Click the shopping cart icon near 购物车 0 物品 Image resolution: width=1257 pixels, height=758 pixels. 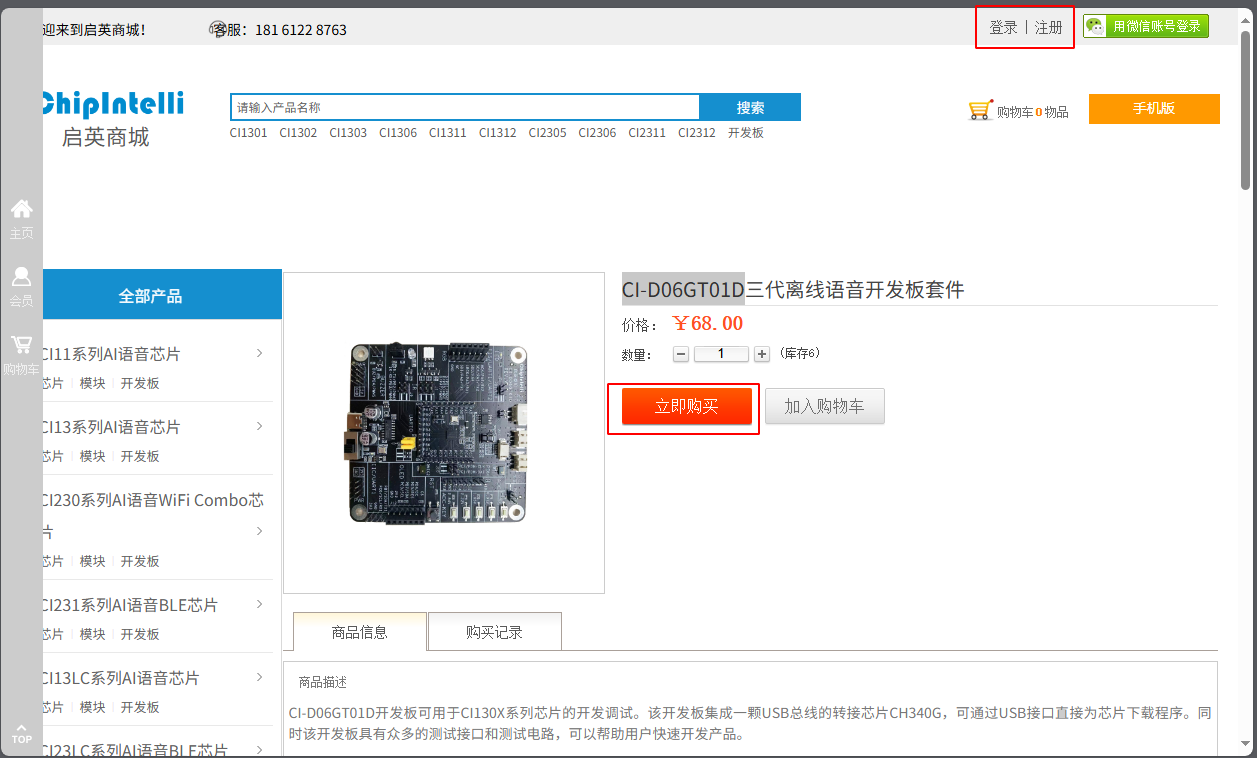(x=981, y=110)
